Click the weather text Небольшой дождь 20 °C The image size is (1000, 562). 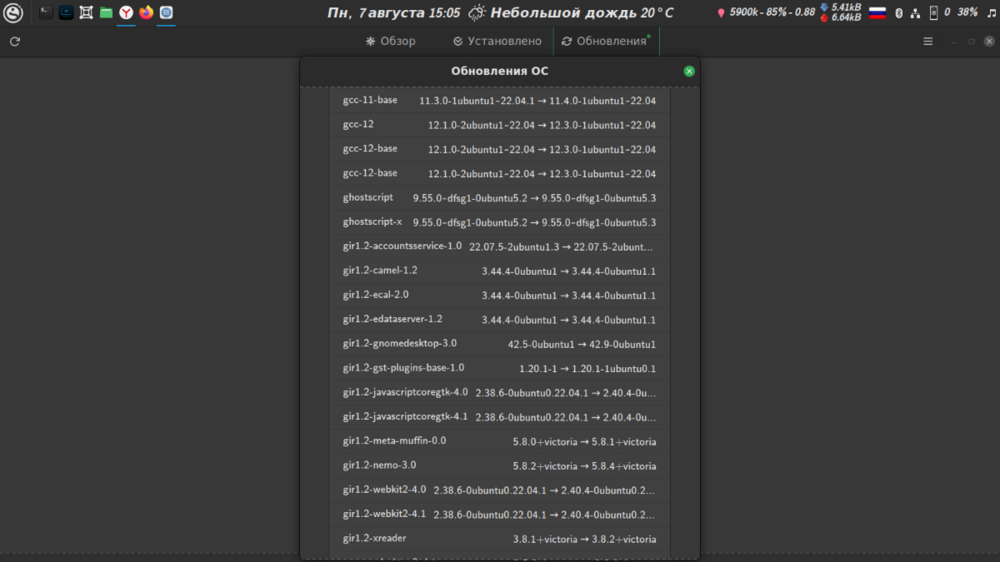point(582,13)
